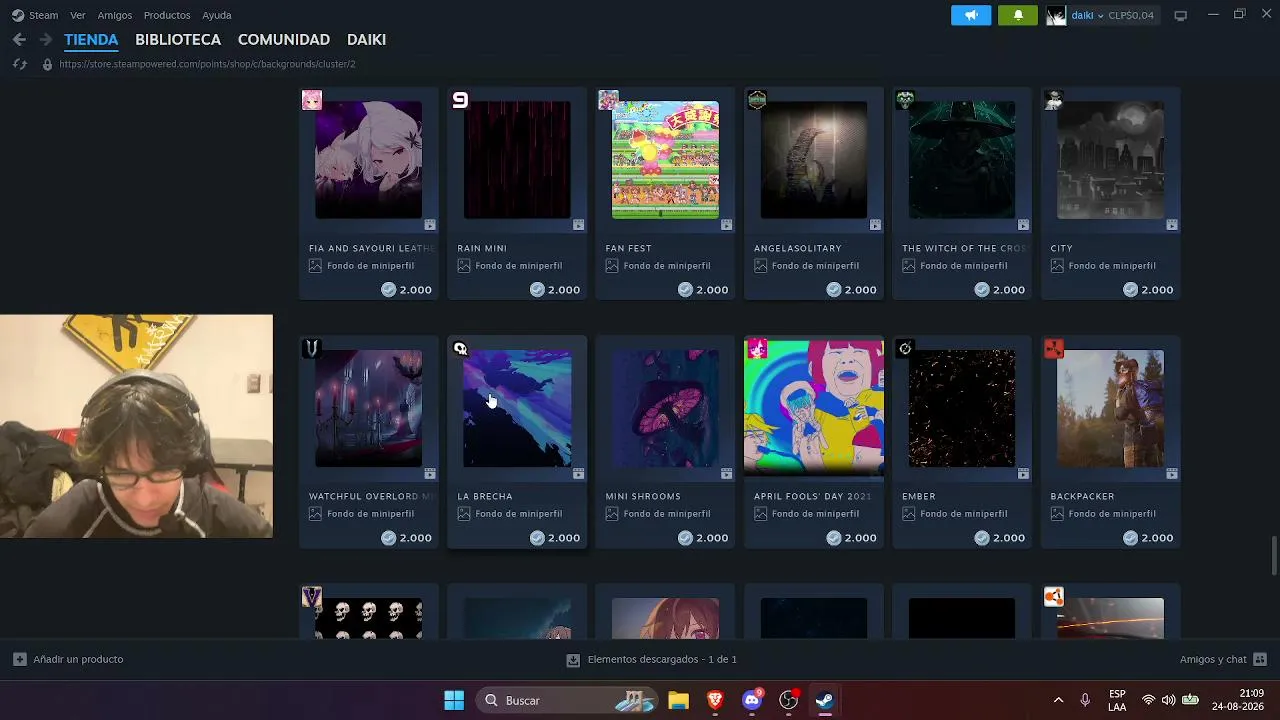Click the 2.000 points price on Fan Fest
Image resolution: width=1280 pixels, height=720 pixels.
point(703,290)
